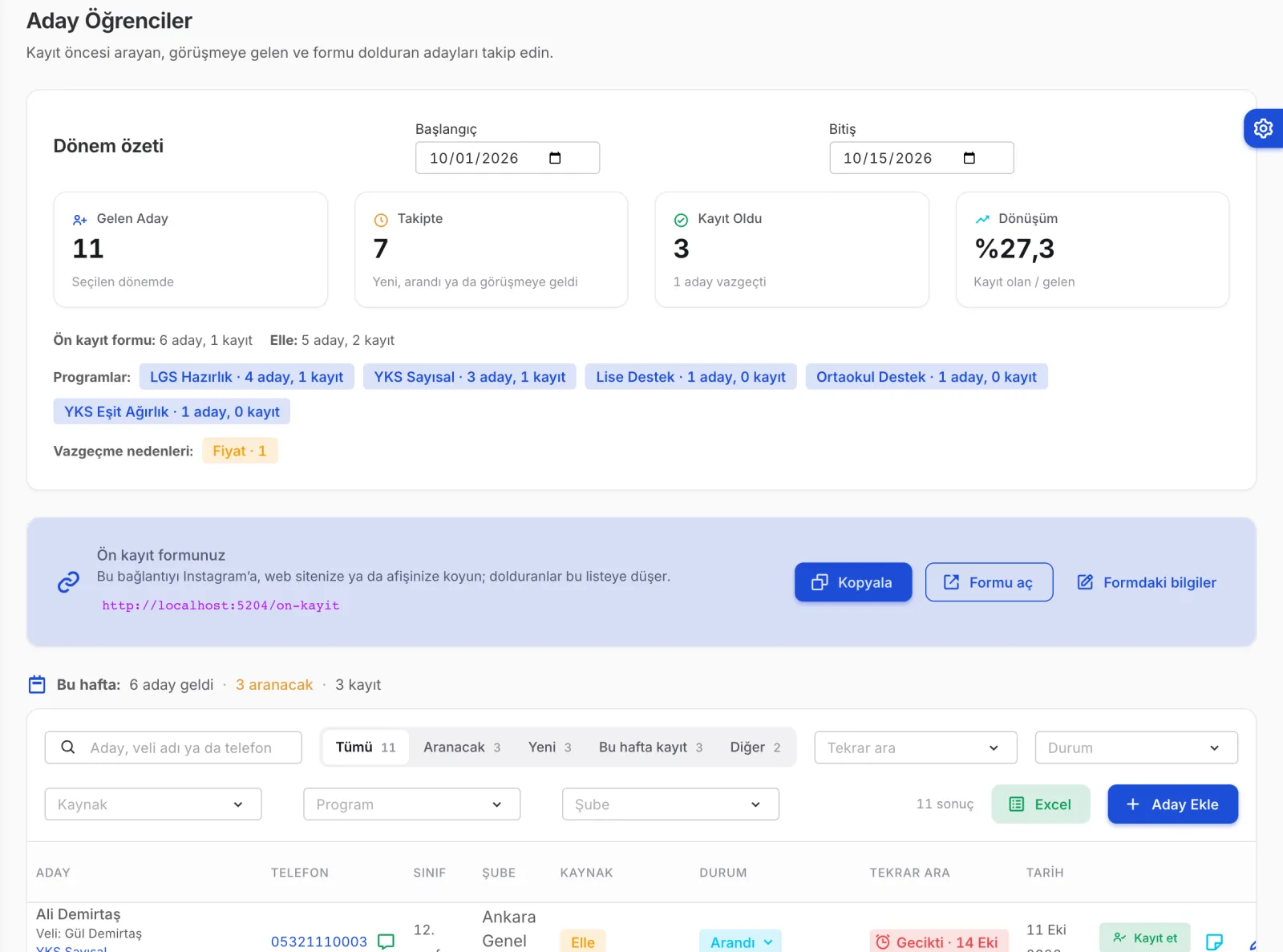Open note icon in Ali Demirtaş row
Viewport: 1283px width, 952px height.
[x=1214, y=942]
